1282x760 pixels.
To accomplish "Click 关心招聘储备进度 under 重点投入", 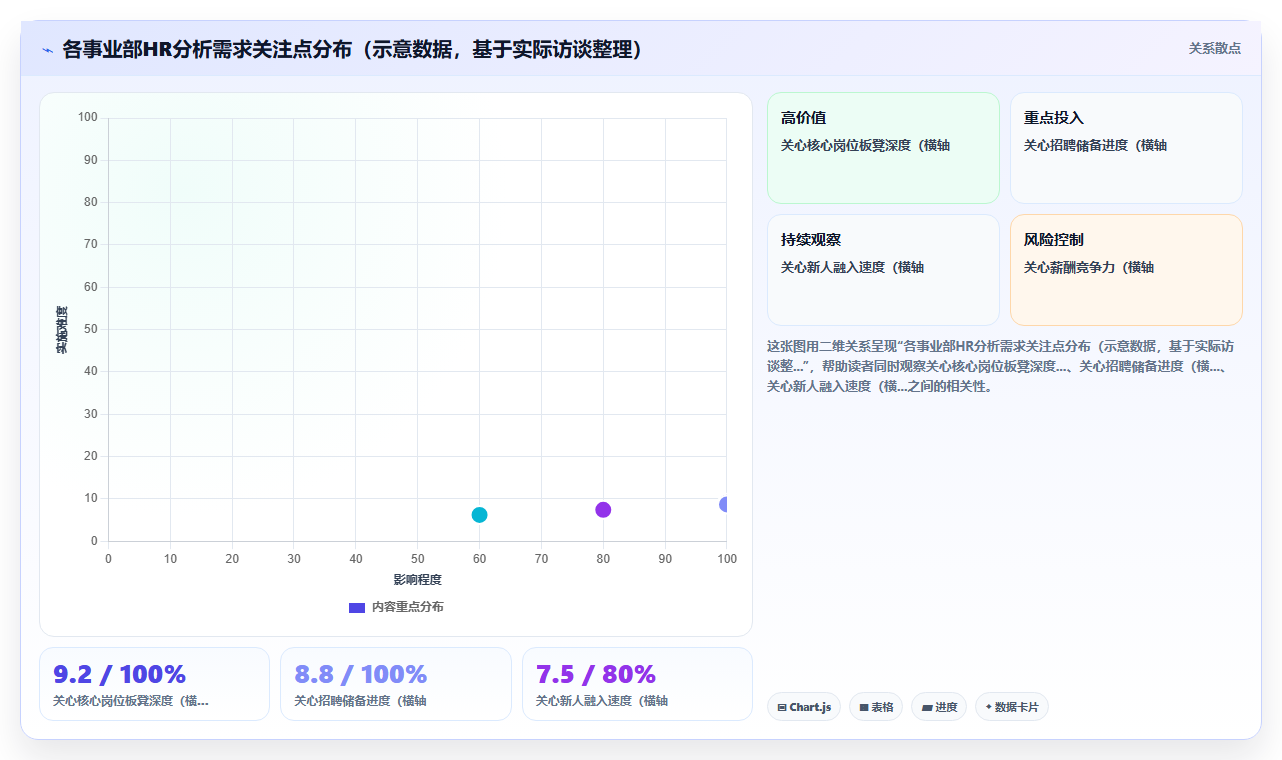I will pos(1095,145).
